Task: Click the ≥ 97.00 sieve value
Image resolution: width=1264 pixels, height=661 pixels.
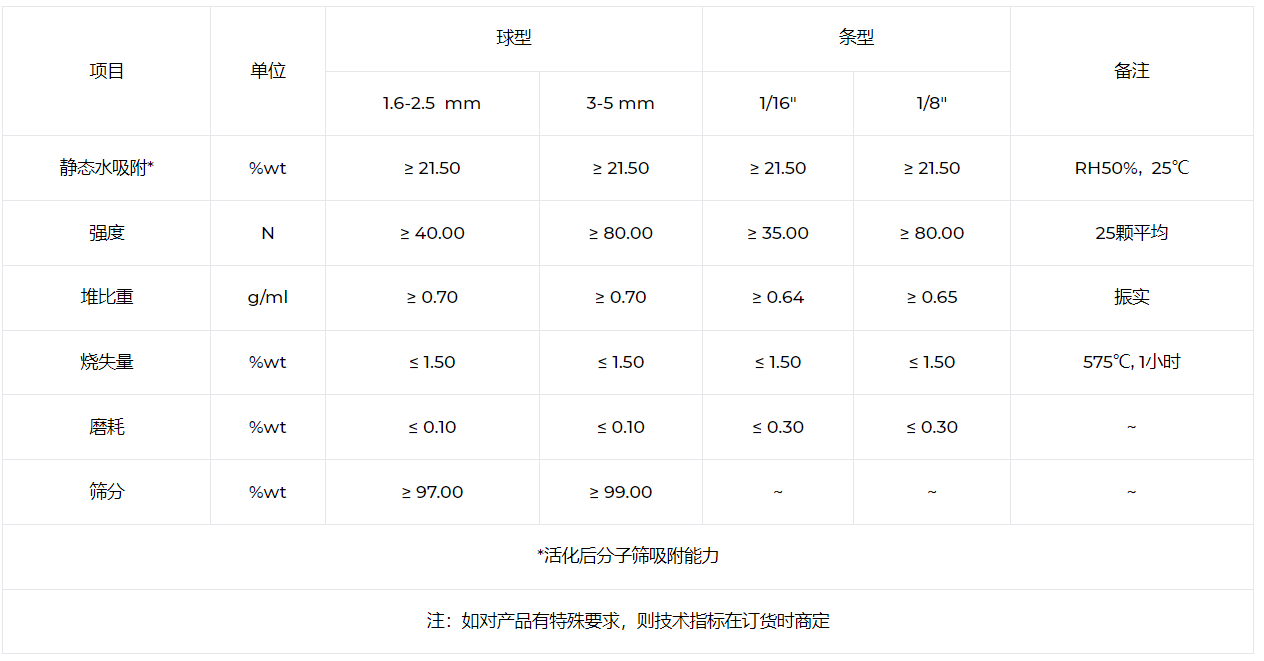Action: (x=432, y=492)
